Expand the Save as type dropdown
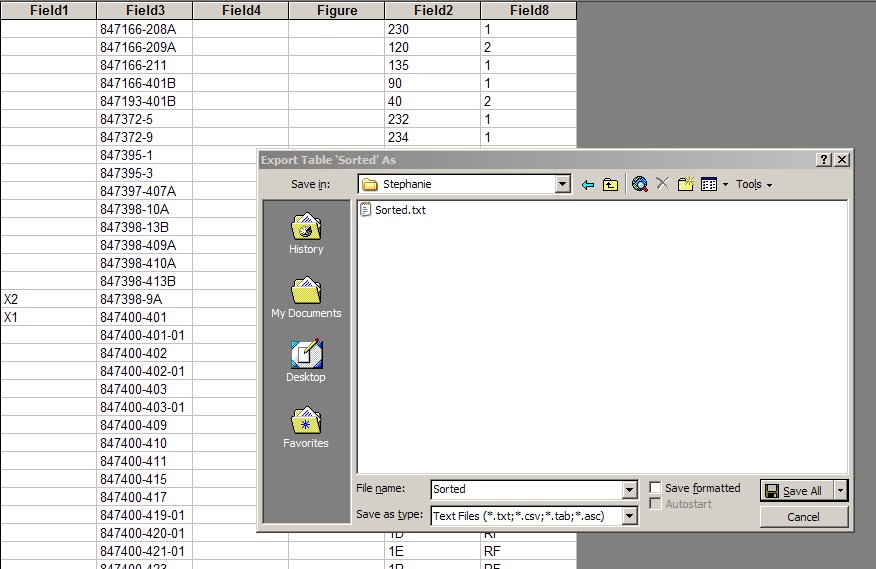The image size is (876, 569). coord(629,516)
